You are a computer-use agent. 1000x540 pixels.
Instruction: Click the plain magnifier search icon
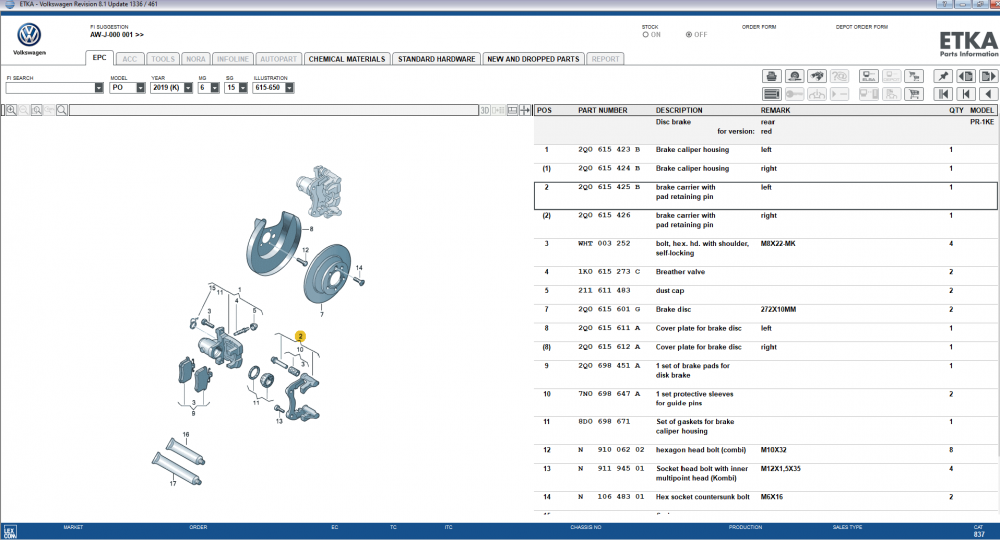point(62,110)
